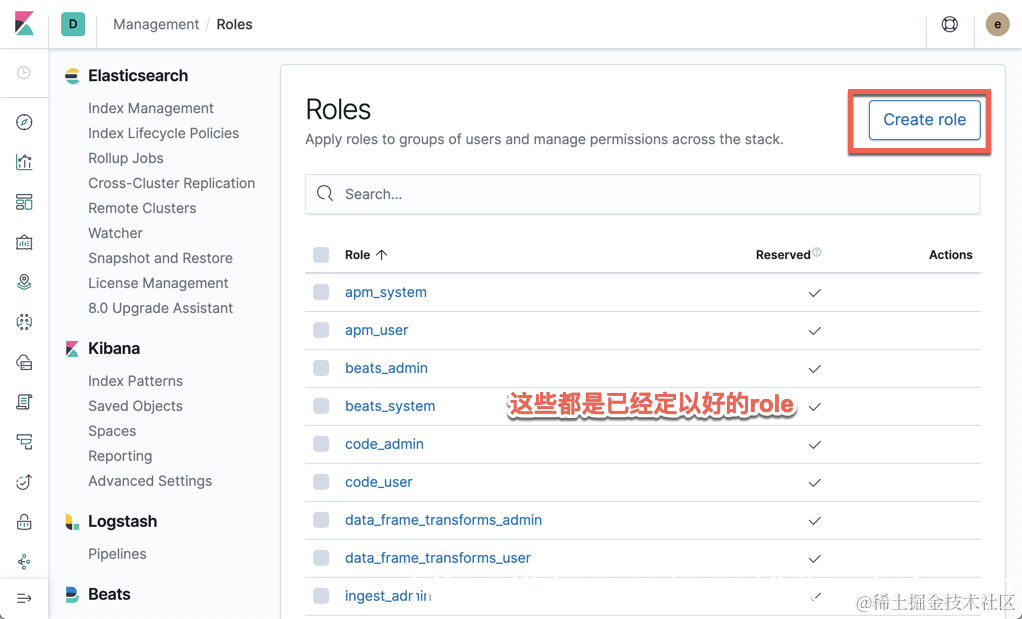Open Canvas icon in sidebar
This screenshot has height=619, width=1022.
24,242
